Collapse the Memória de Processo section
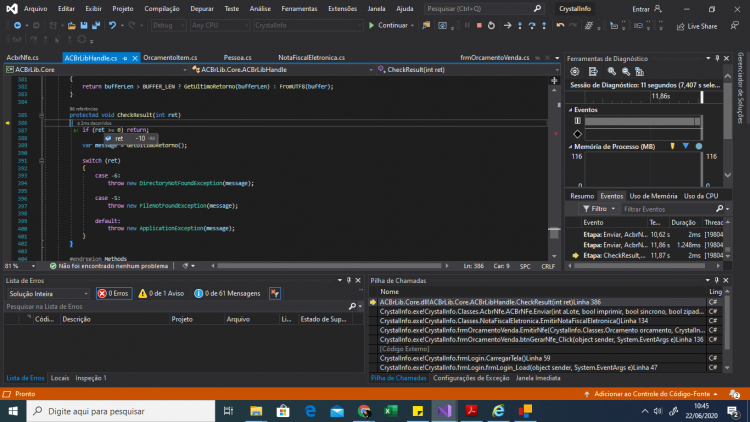The image size is (750, 422). click(571, 147)
